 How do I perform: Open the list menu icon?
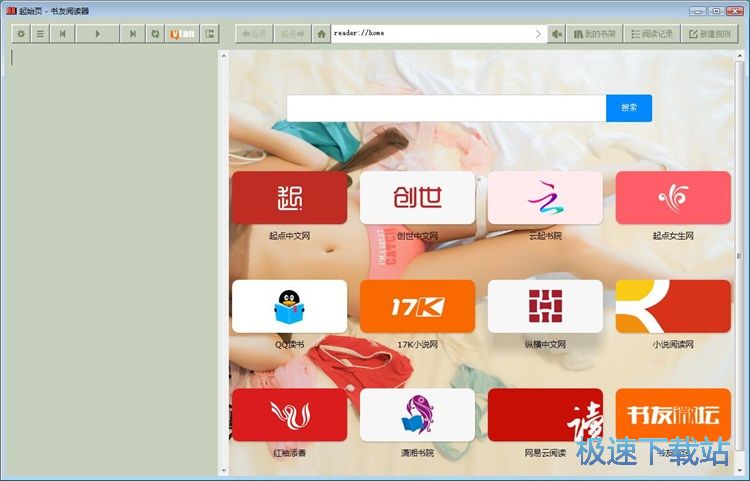click(40, 34)
